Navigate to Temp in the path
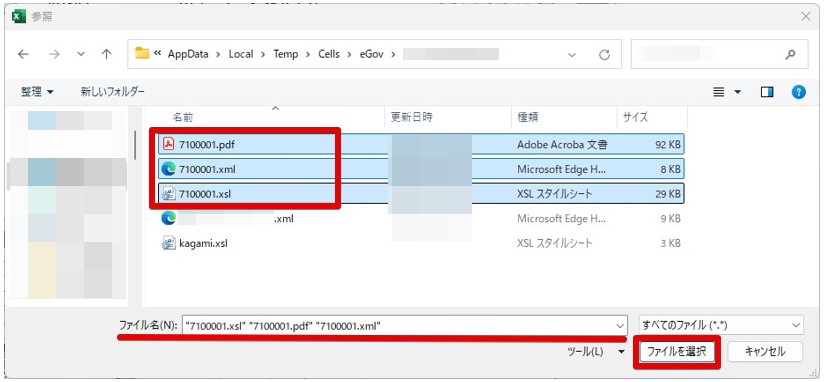Image resolution: width=825 pixels, height=382 pixels. point(285,54)
